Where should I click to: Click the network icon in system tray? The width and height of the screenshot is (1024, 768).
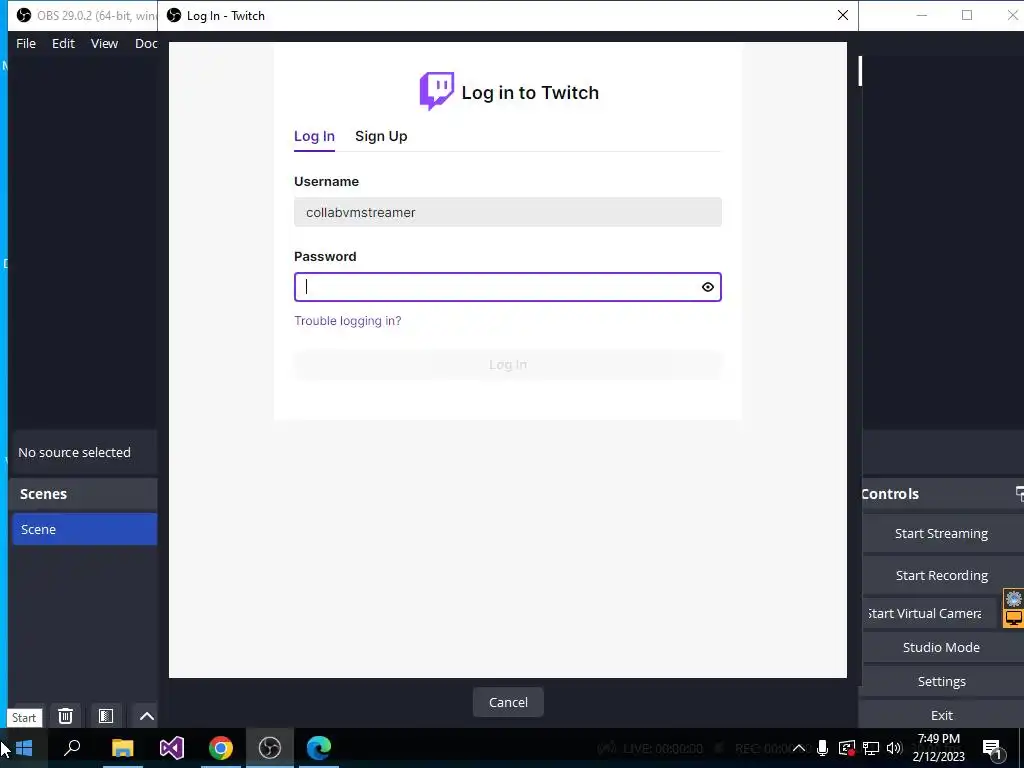pos(871,748)
